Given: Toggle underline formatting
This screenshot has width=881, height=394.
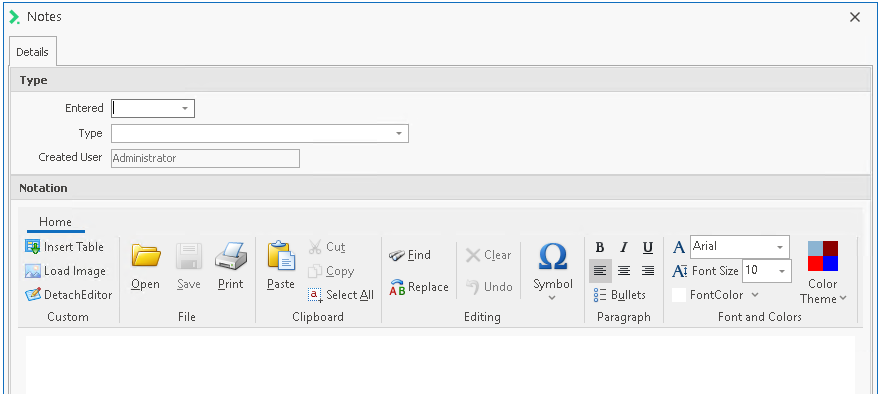Looking at the screenshot, I should point(648,247).
